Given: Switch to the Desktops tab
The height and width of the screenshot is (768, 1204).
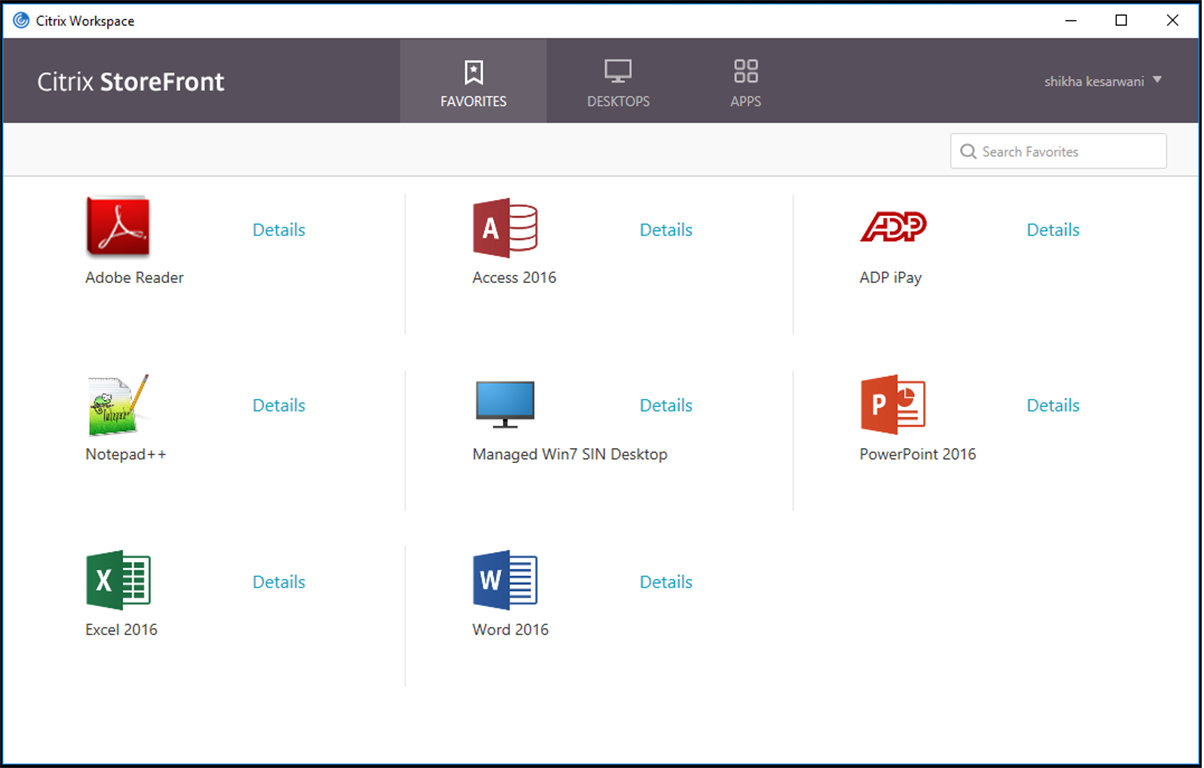Looking at the screenshot, I should [618, 82].
